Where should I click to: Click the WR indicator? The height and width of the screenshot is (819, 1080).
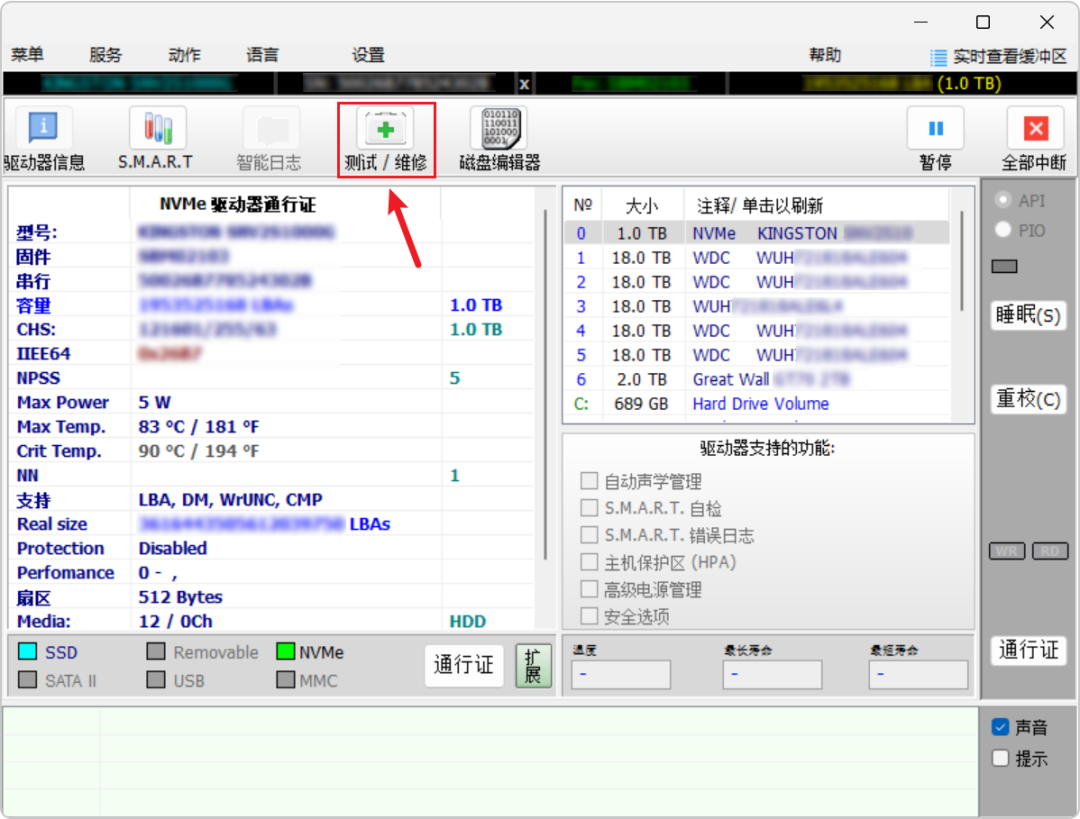[1007, 551]
